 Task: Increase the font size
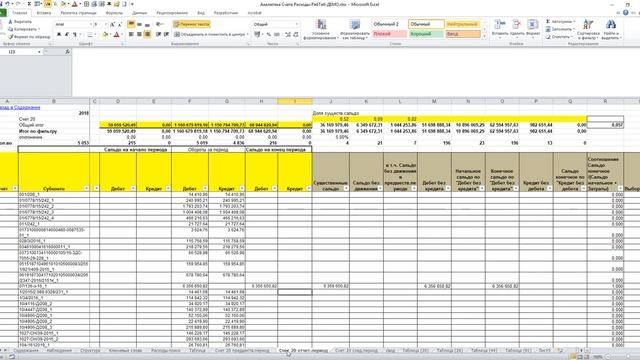tap(112, 24)
